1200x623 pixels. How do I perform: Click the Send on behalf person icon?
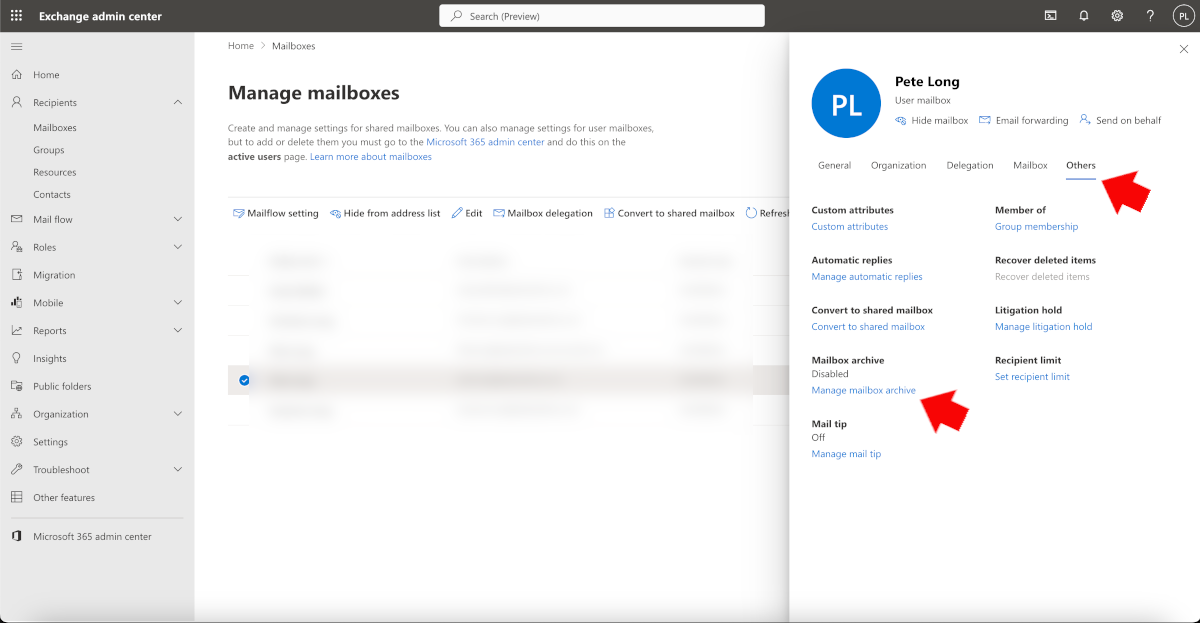coord(1085,120)
